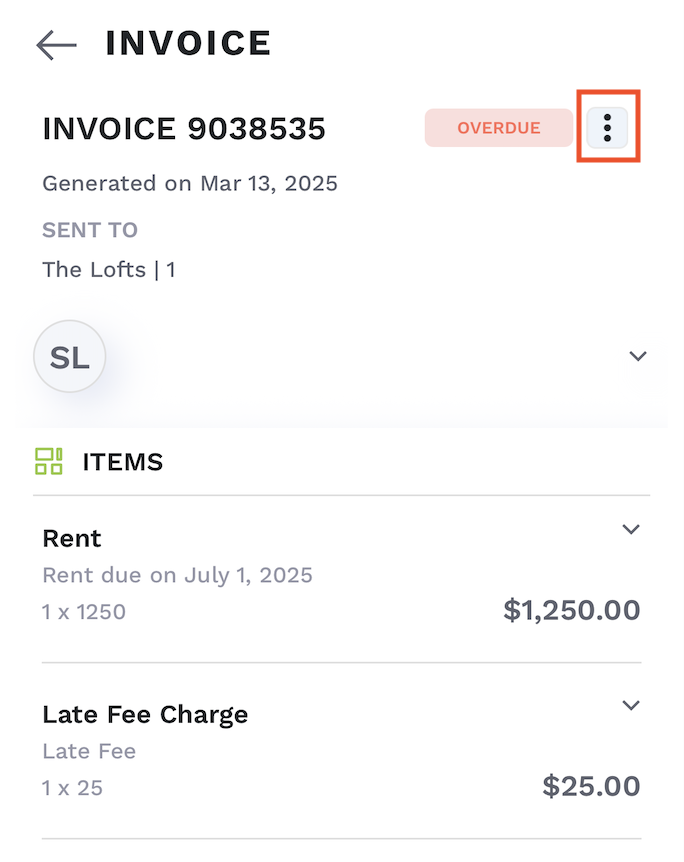Click the Generated on Mar 13, 2025 text
Viewport: 684px width, 862px height.
(190, 184)
